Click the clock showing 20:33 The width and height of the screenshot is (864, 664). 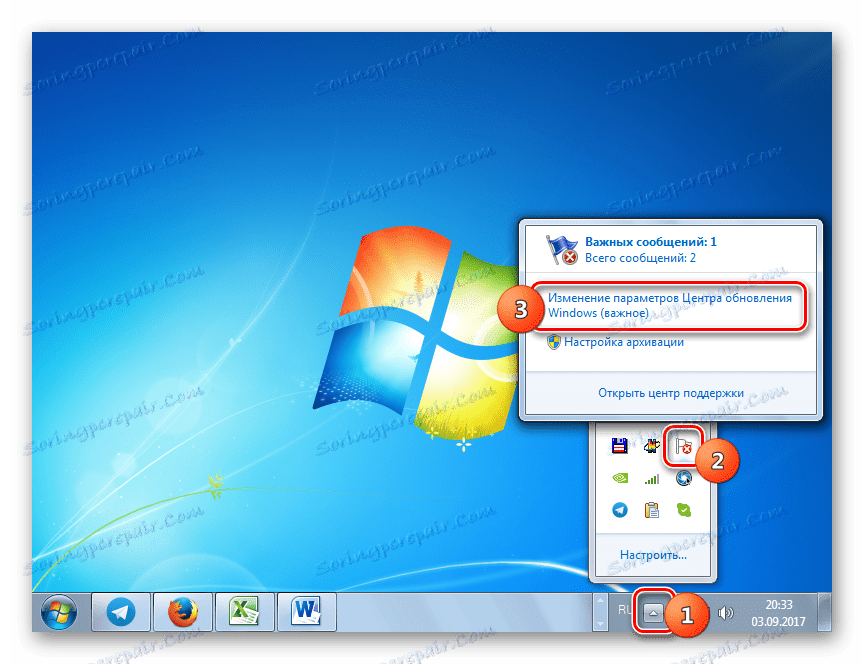(779, 604)
